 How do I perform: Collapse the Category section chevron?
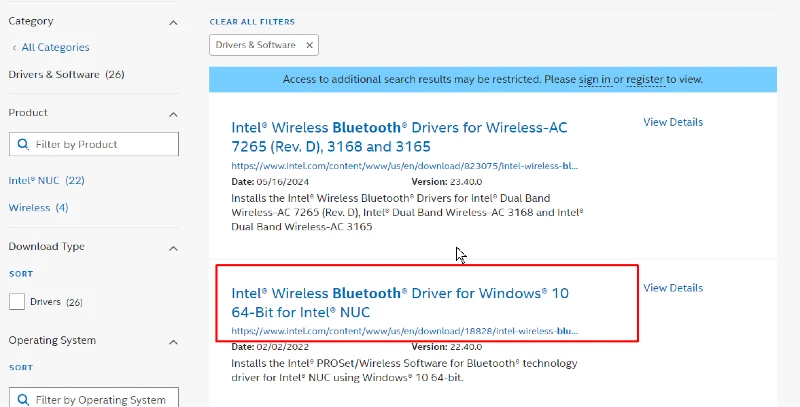[x=173, y=22]
